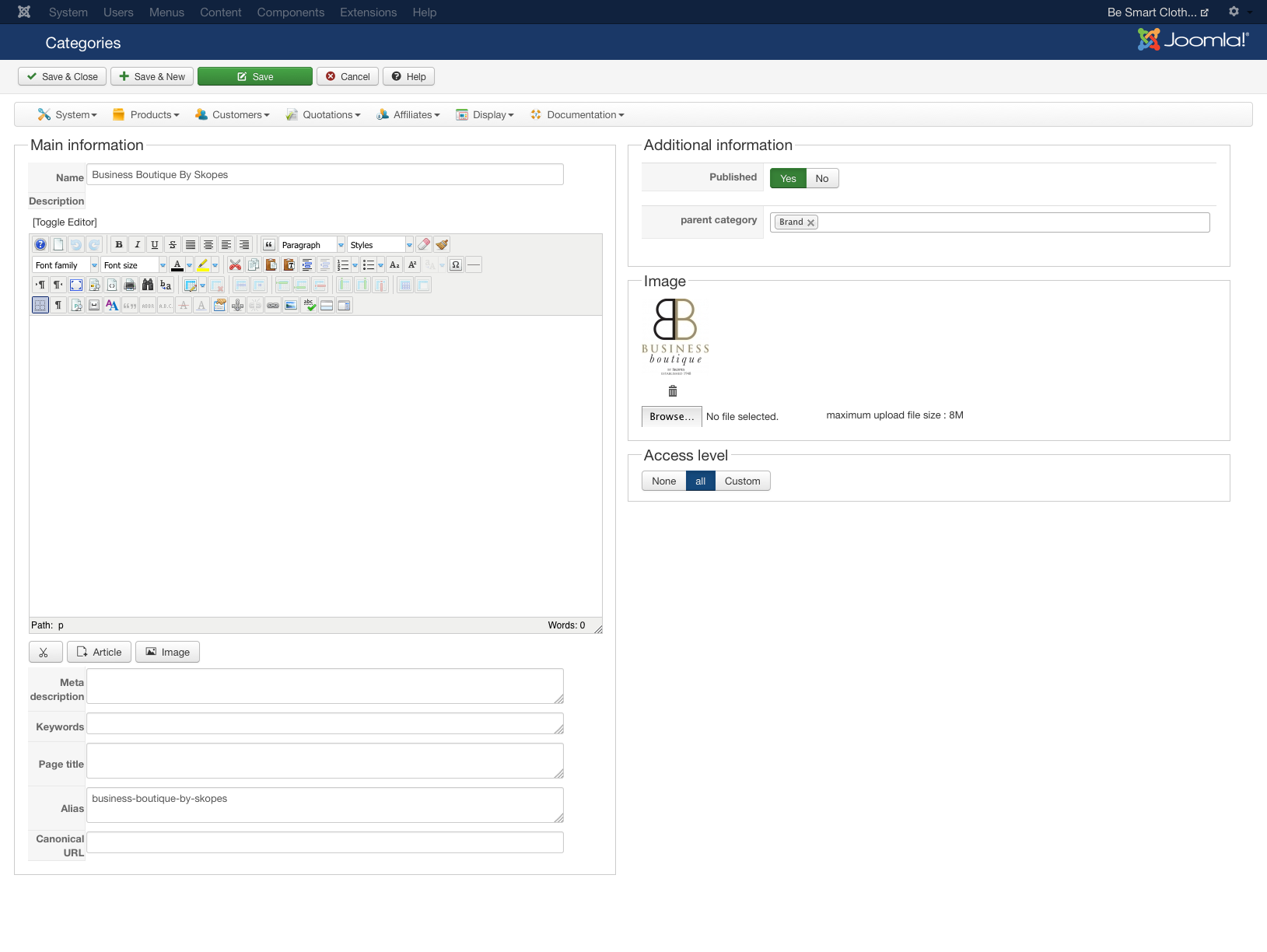Screen dimensions: 1267x952
Task: Open the Content menu in top bar
Action: pos(221,12)
